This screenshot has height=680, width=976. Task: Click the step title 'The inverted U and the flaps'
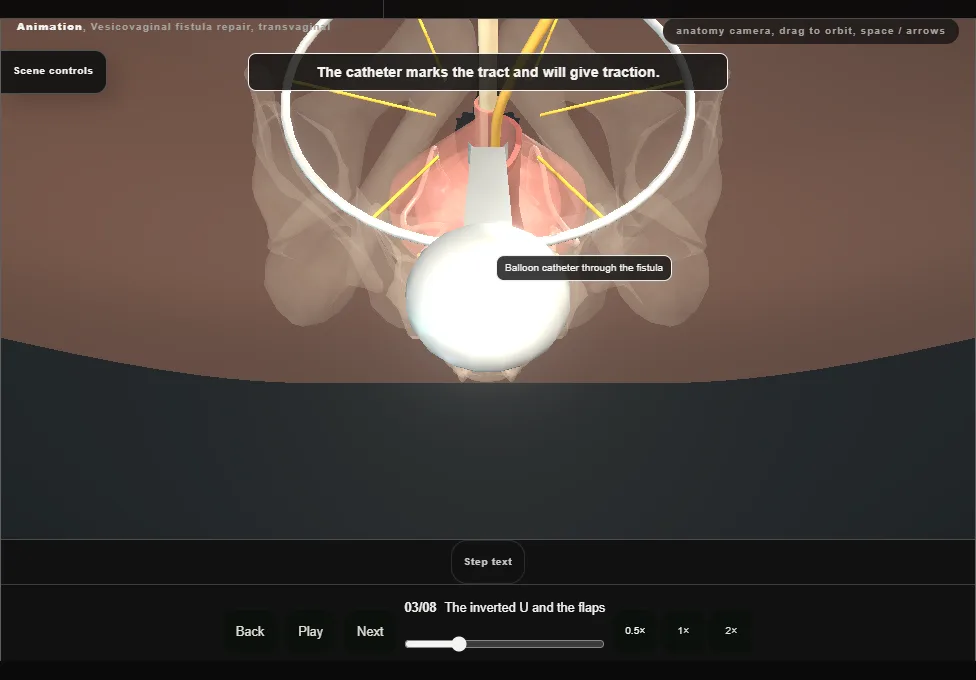tap(525, 608)
